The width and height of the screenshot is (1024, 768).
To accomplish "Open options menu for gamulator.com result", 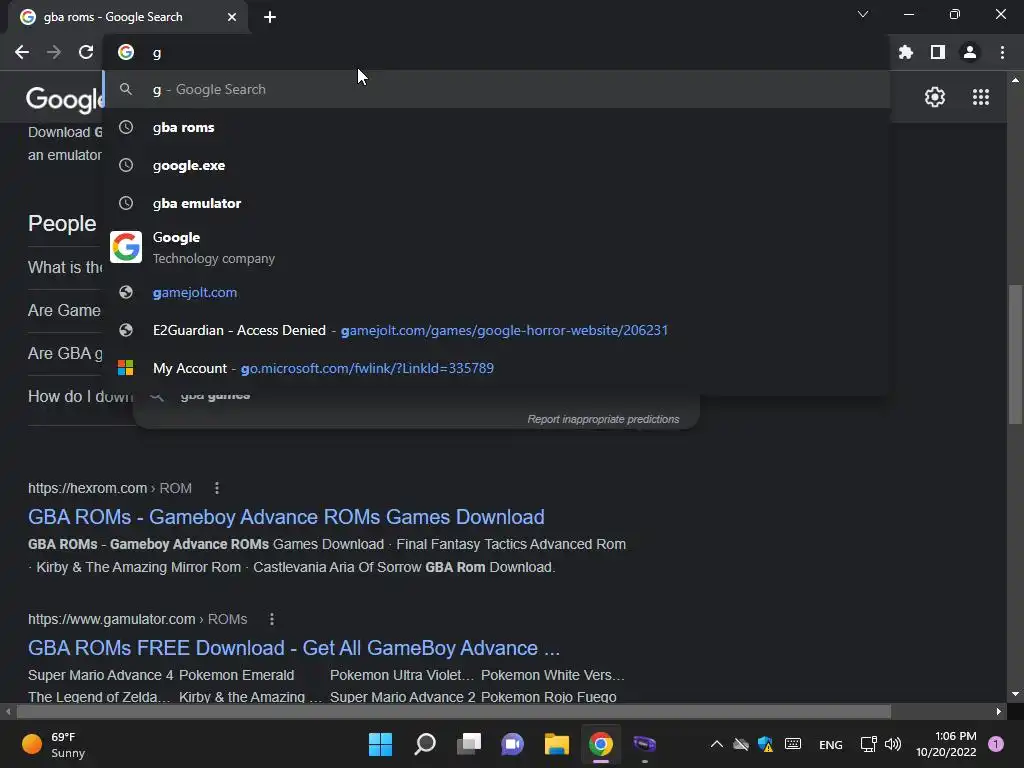I will [272, 619].
